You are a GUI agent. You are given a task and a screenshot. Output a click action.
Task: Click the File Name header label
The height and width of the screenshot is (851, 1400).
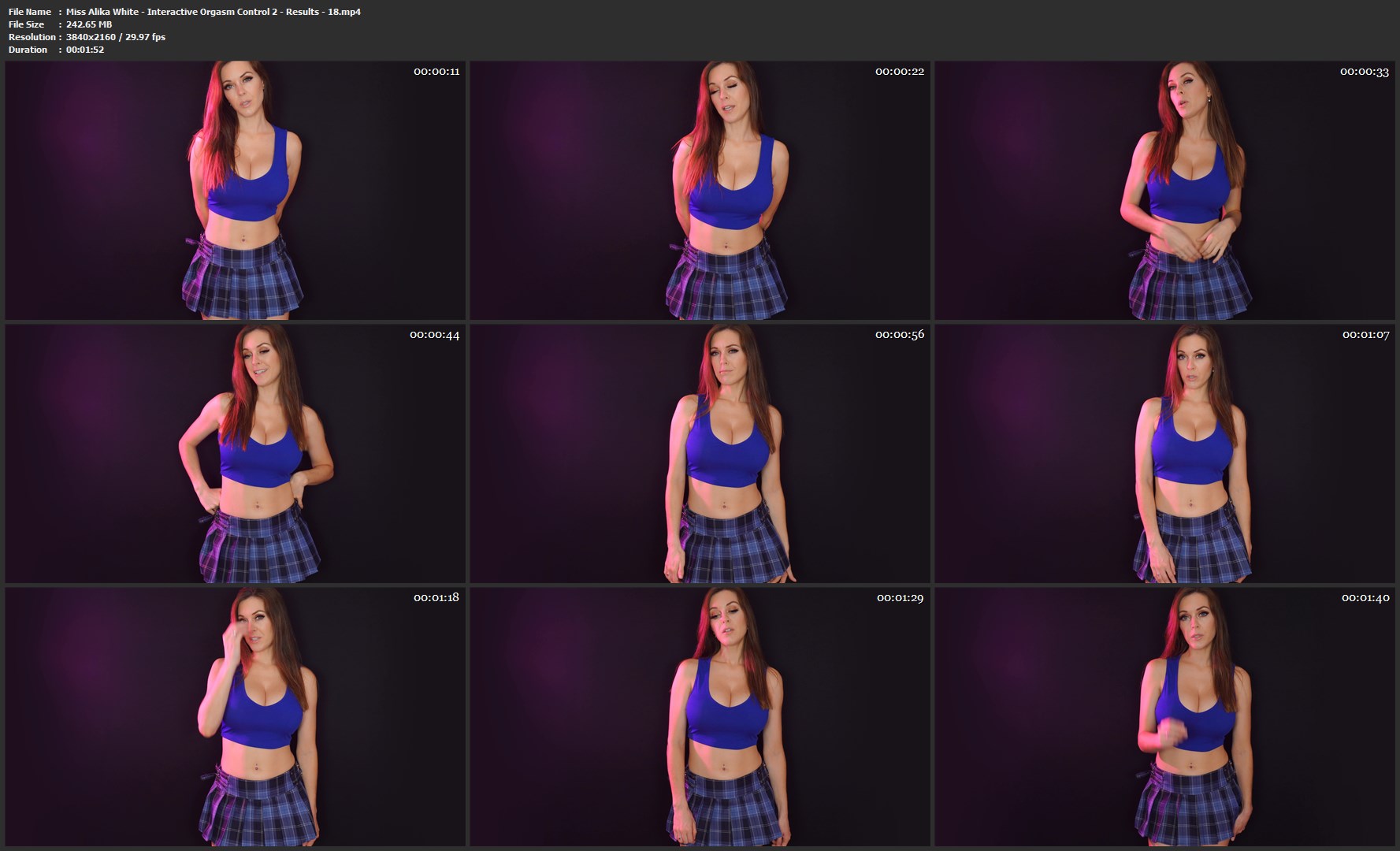tap(30, 12)
